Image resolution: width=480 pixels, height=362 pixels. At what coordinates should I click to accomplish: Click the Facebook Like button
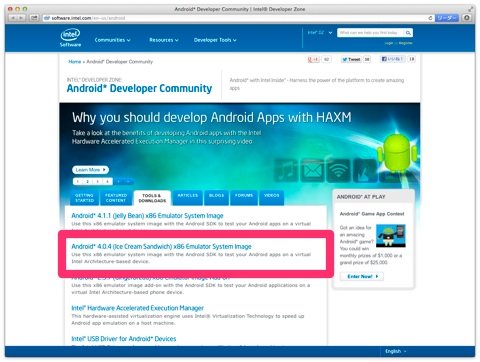tap(393, 59)
